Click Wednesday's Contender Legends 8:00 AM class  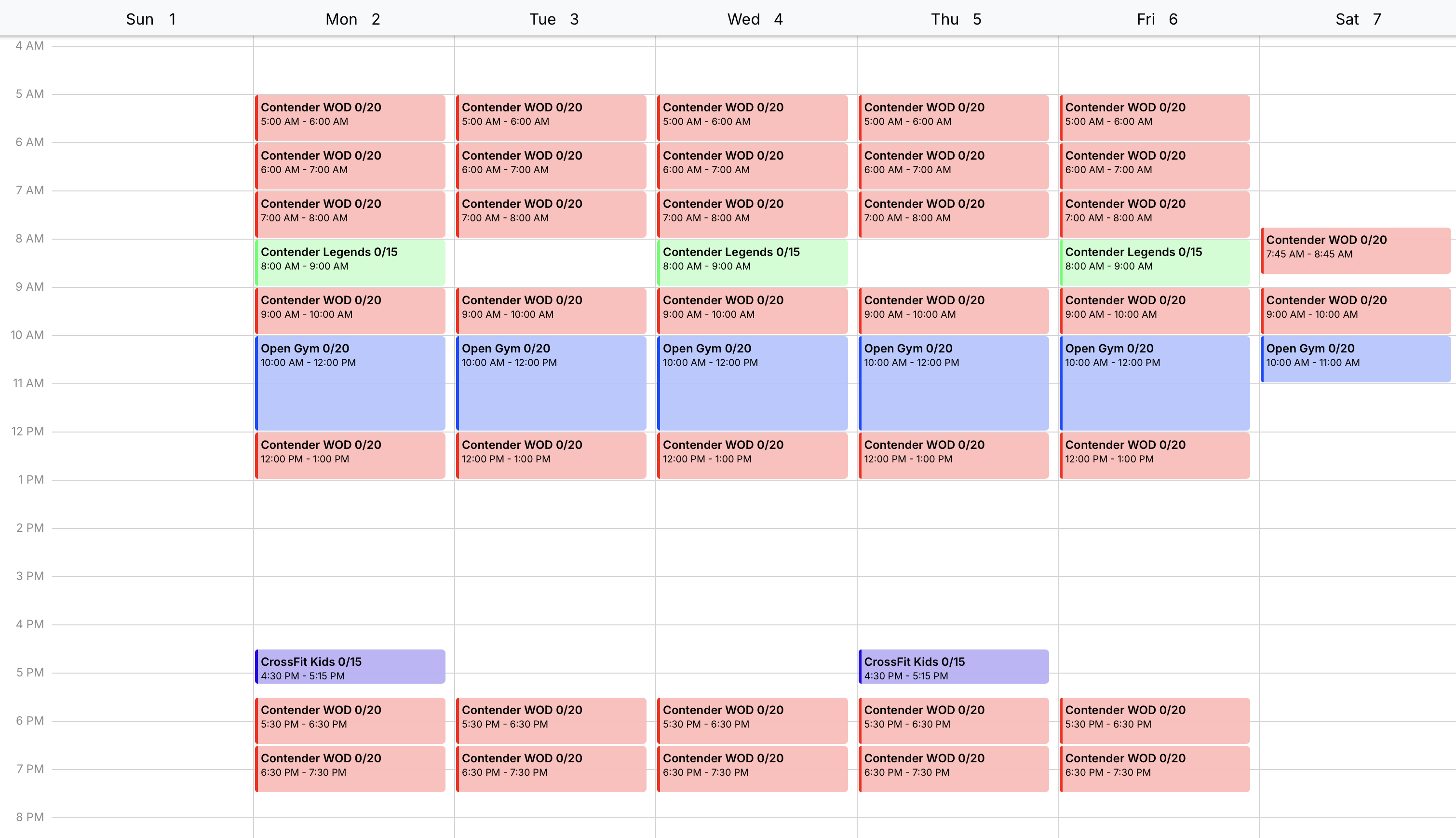(752, 262)
